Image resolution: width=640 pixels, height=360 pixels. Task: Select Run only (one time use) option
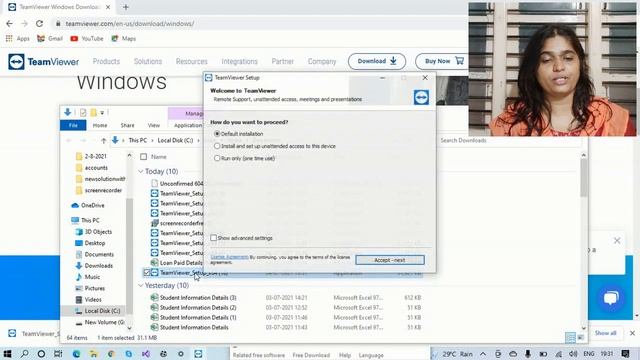[x=217, y=158]
